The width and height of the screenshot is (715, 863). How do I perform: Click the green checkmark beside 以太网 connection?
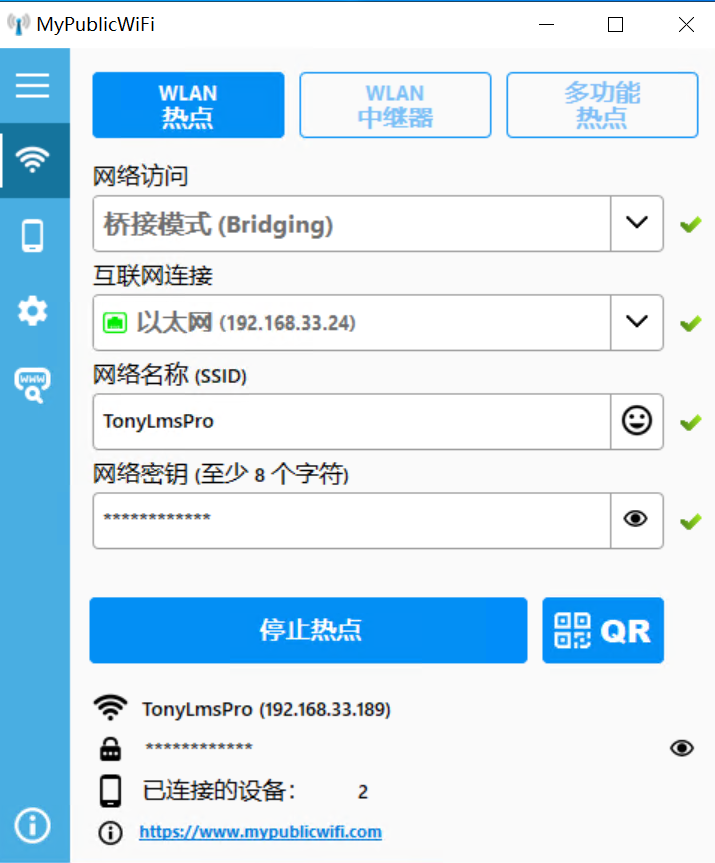tap(690, 324)
